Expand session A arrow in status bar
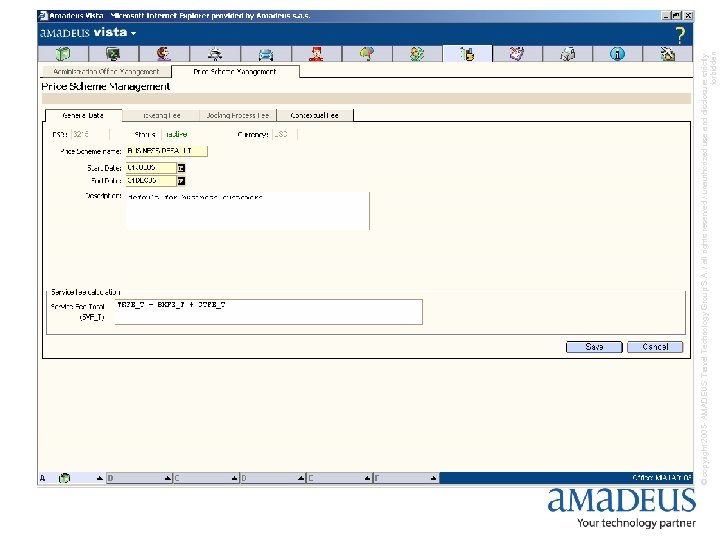Screen dimensions: 720x540 pyautogui.click(x=100, y=478)
